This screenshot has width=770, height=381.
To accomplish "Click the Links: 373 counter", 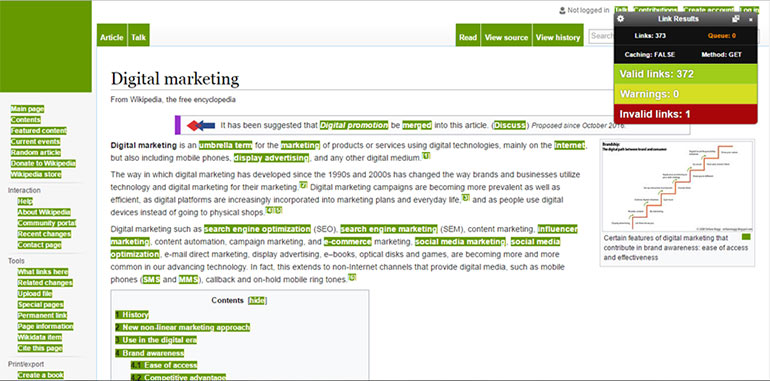I will pyautogui.click(x=650, y=35).
